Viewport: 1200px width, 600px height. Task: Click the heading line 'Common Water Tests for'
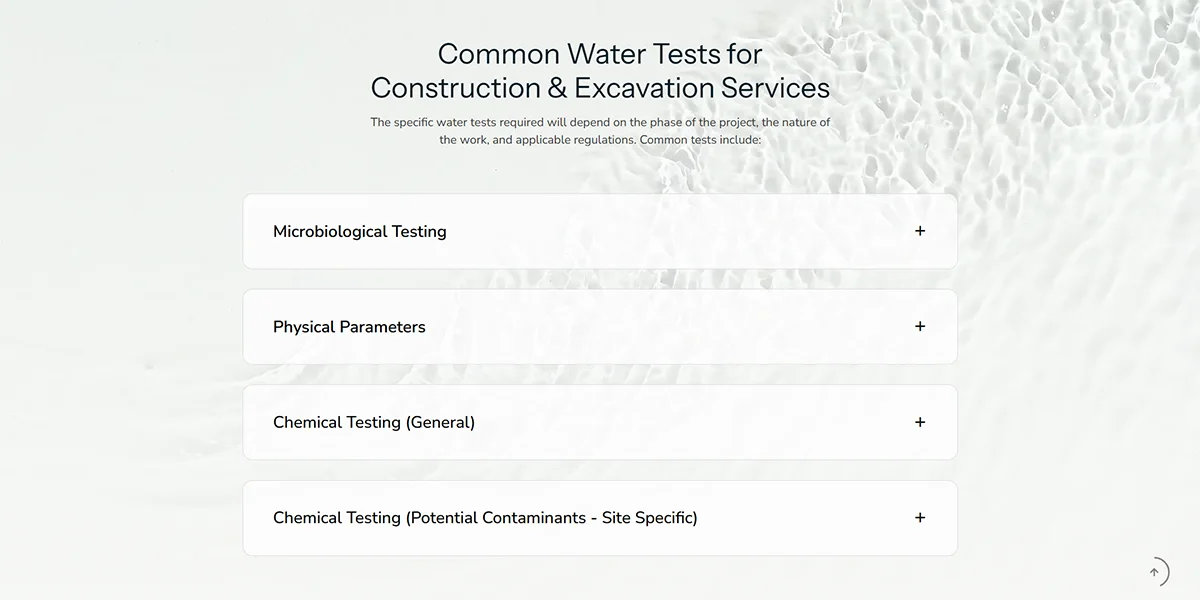click(600, 53)
